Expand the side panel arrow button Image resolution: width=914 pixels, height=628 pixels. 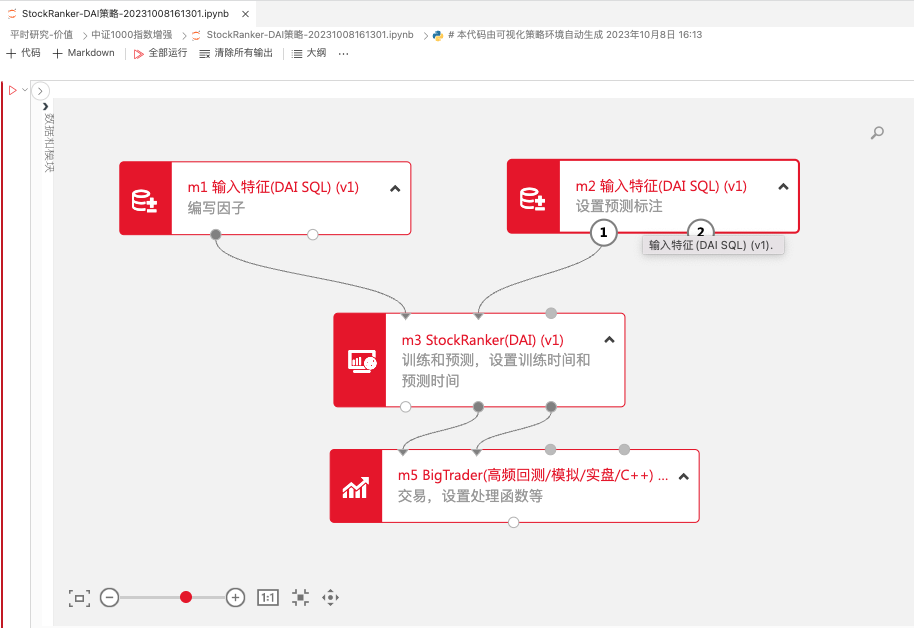(x=40, y=91)
